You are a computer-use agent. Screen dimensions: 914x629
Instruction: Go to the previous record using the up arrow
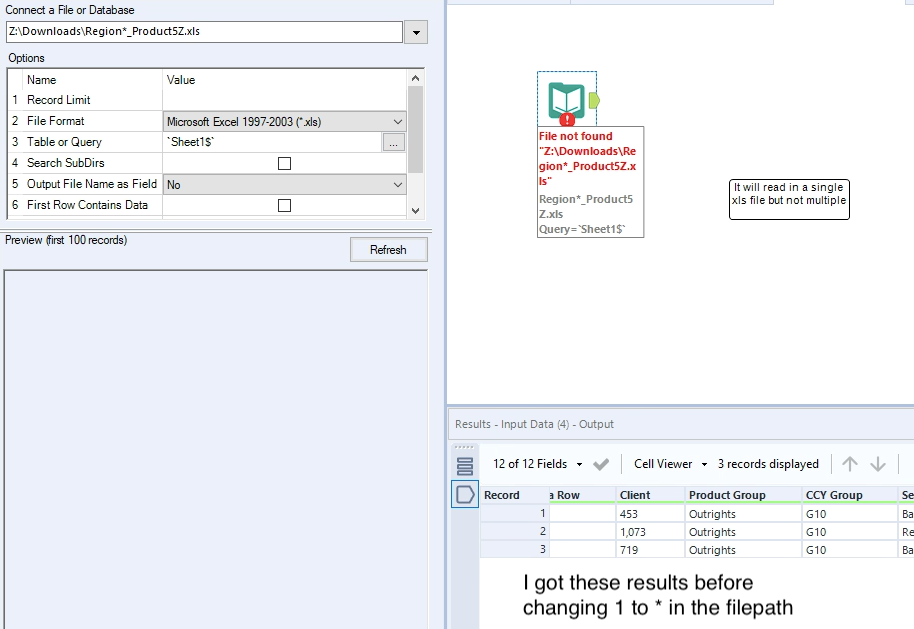pos(851,464)
